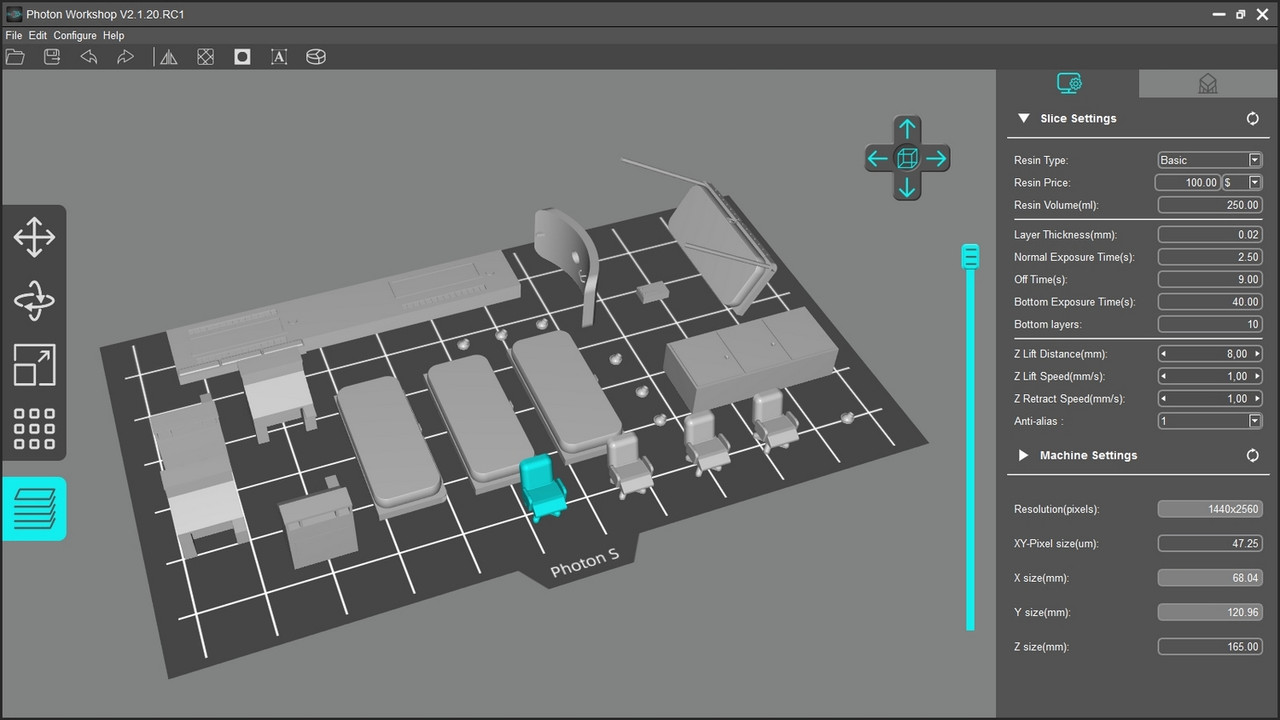
Task: Edit the Bottom Exposure Time field
Action: coord(1210,302)
